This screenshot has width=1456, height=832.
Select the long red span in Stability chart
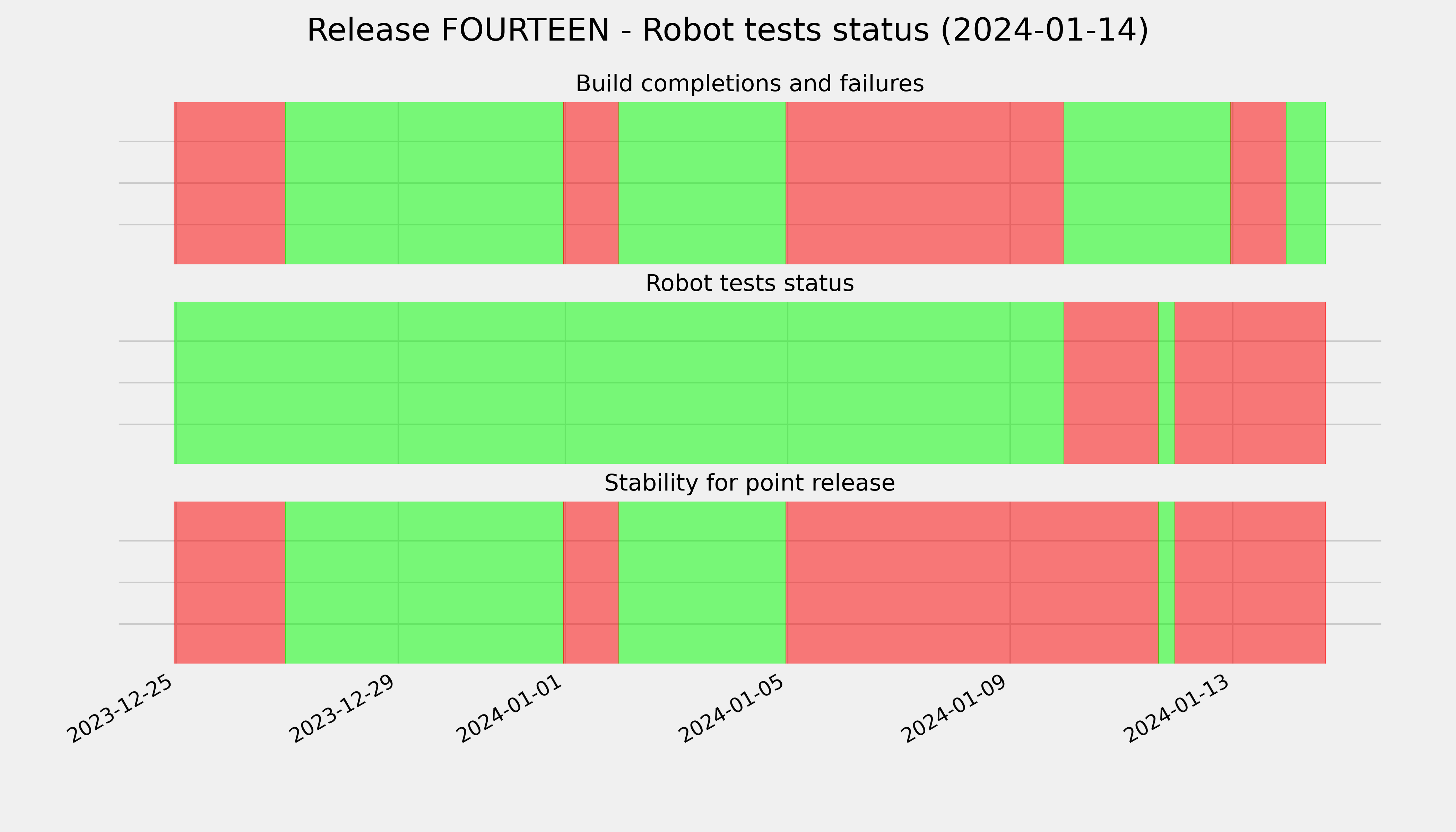pos(972,582)
